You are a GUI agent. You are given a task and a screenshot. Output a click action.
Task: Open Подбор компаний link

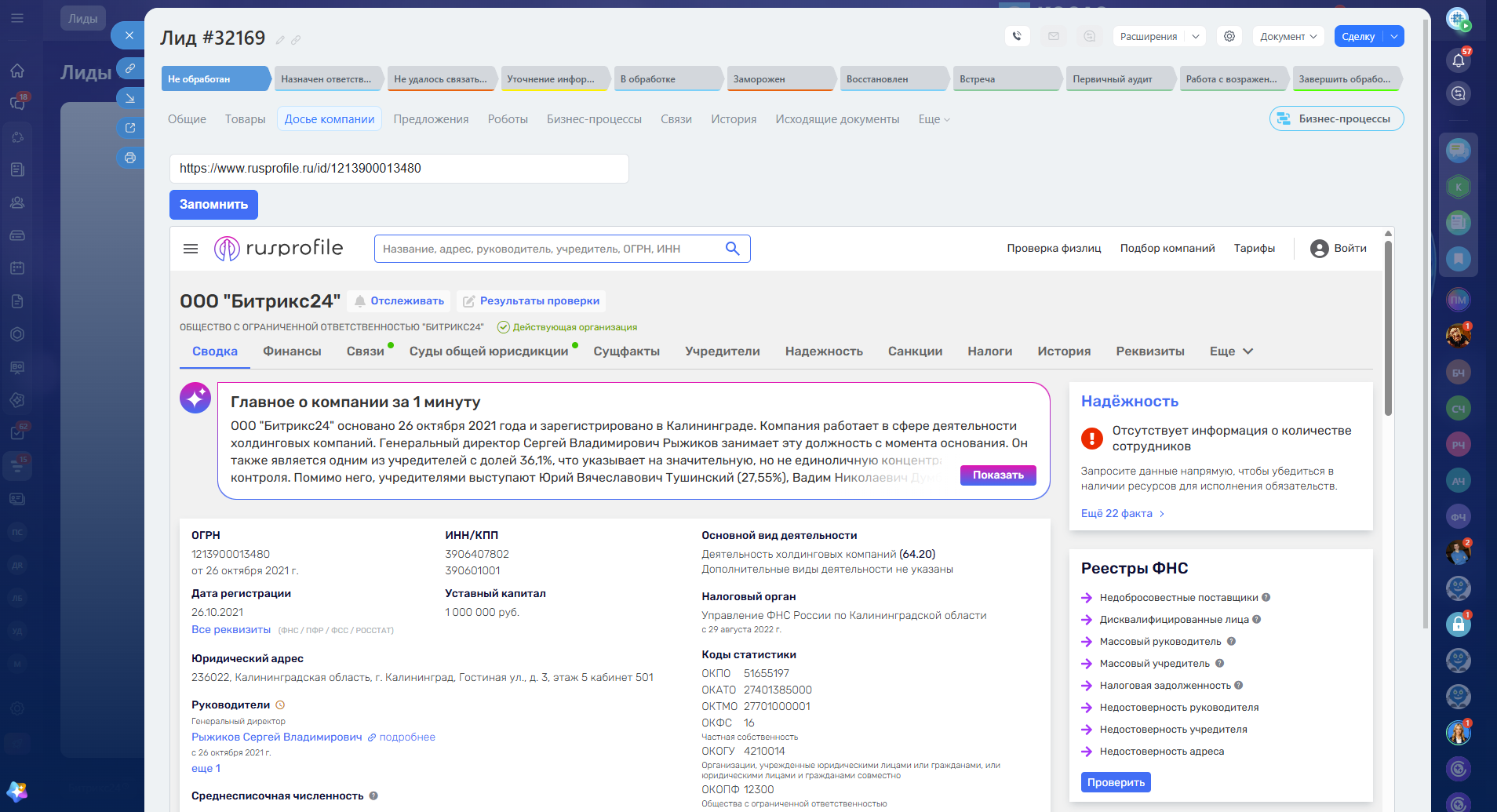1167,249
